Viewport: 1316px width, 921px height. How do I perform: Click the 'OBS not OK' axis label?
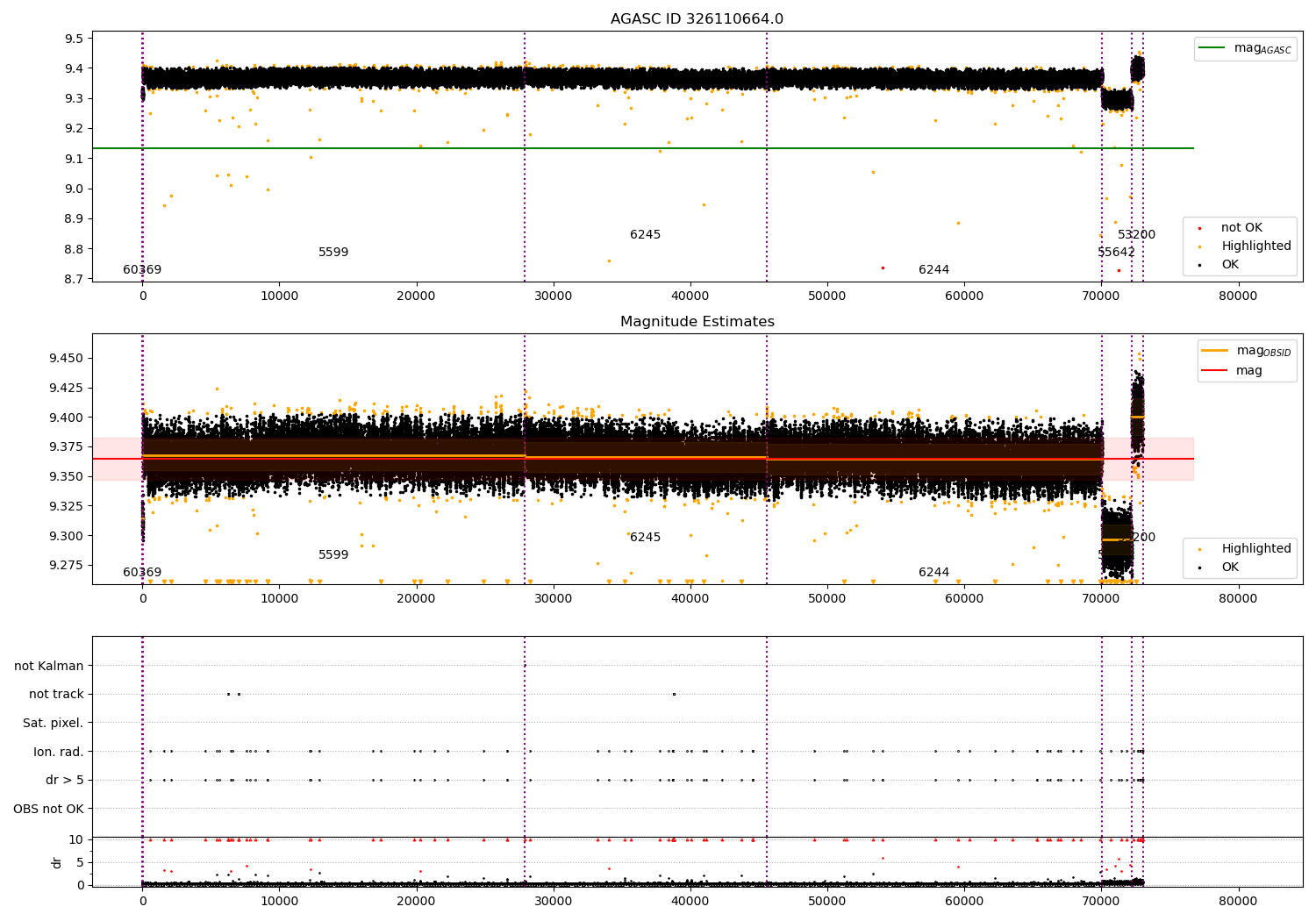tap(48, 809)
